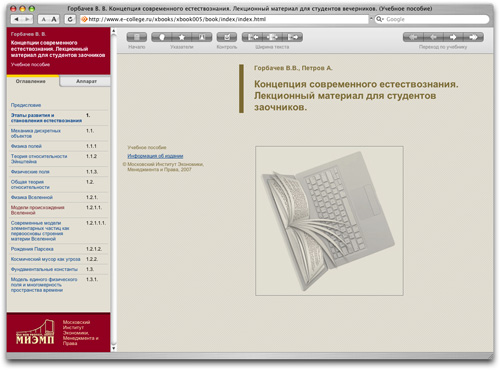Increase text size with large A button
This screenshot has width=500, height=372.
[54, 19]
